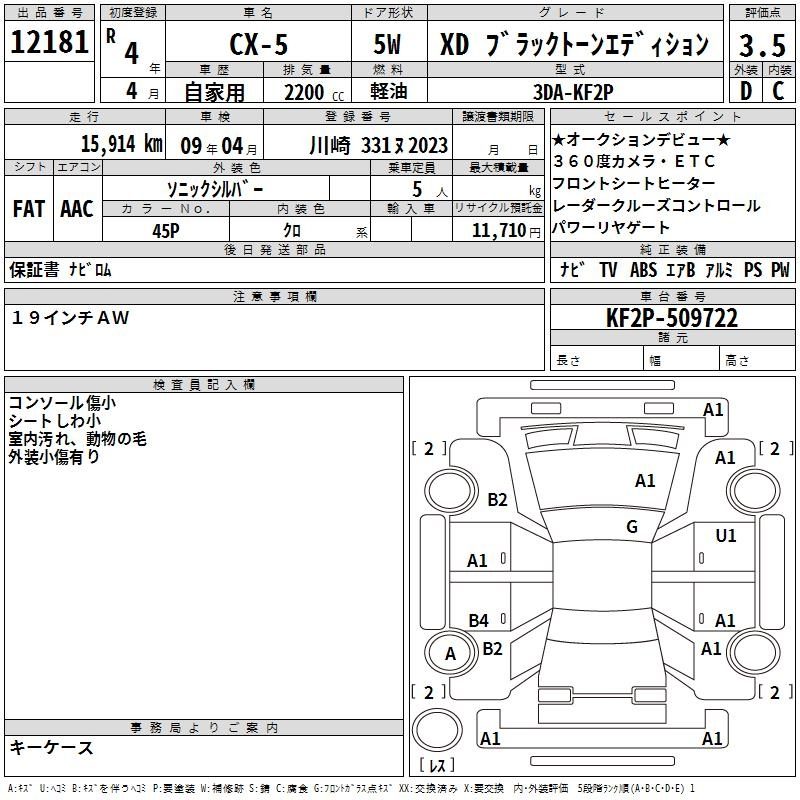Select the exterior color ソニックシルバー
The image size is (800, 800).
click(x=215, y=189)
